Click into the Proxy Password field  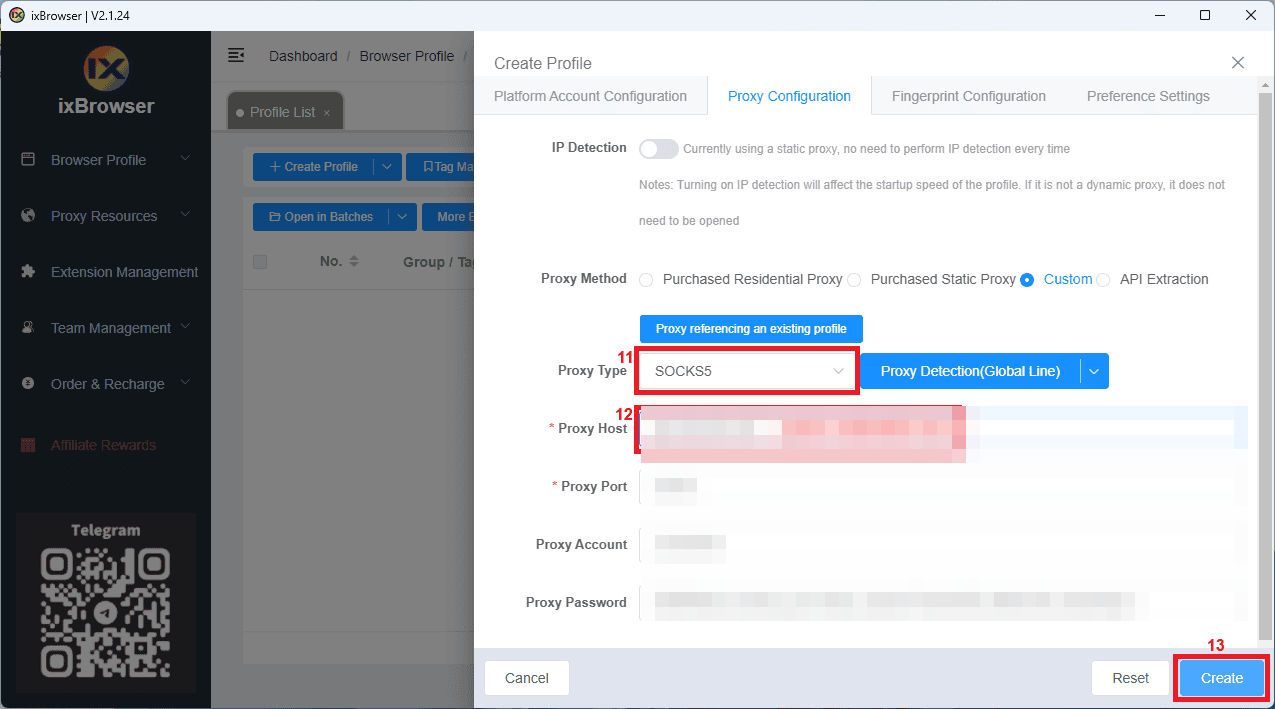[943, 602]
